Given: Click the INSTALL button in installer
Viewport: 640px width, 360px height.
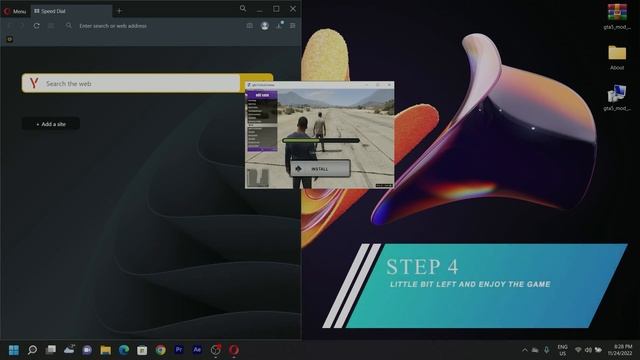Looking at the screenshot, I should (320, 169).
